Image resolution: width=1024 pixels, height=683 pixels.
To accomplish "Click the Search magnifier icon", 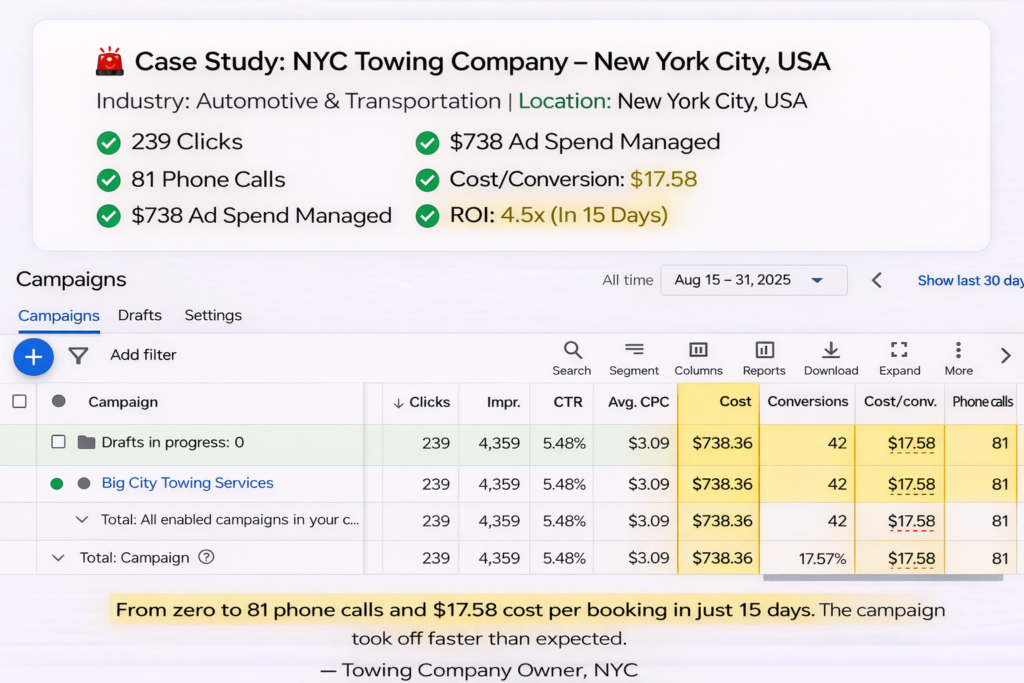I will [572, 350].
